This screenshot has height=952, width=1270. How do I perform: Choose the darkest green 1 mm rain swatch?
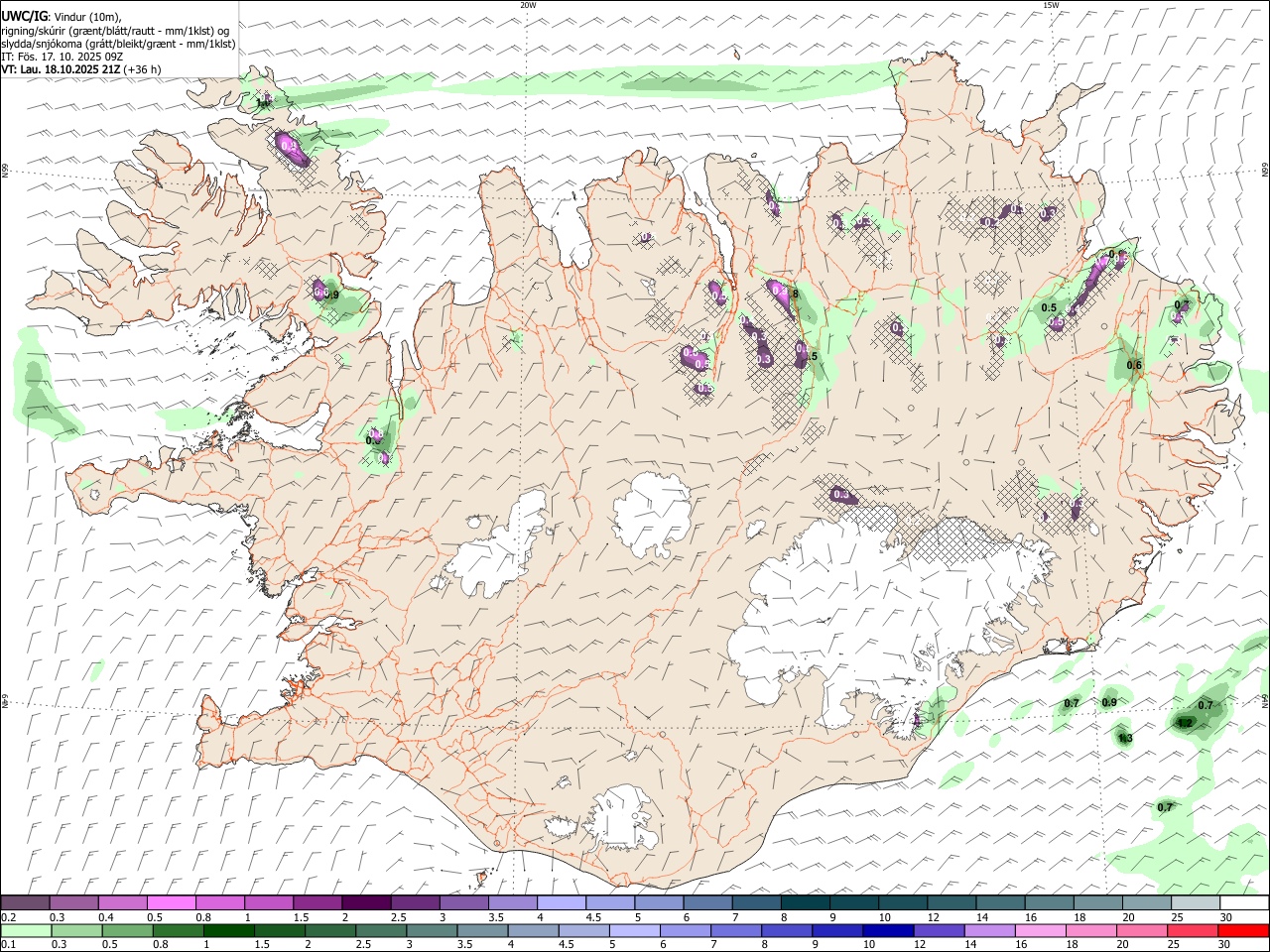(228, 931)
